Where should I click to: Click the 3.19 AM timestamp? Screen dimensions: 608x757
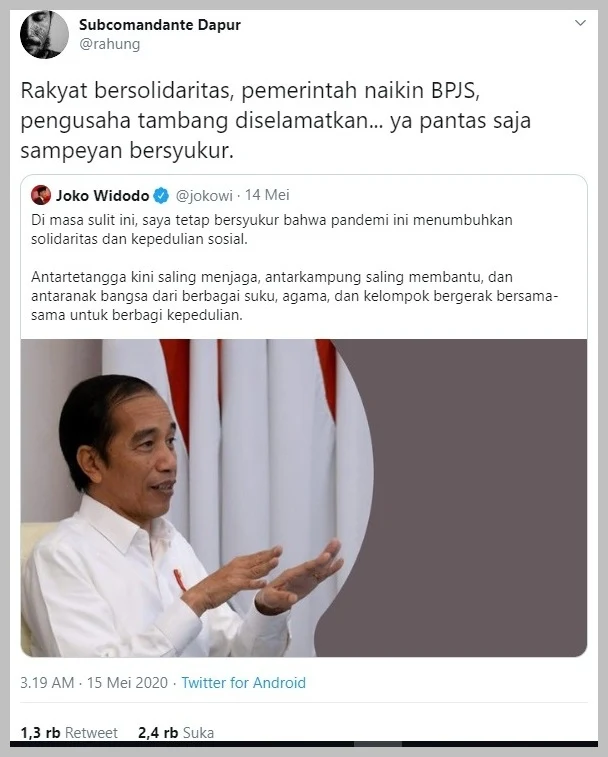click(47, 683)
